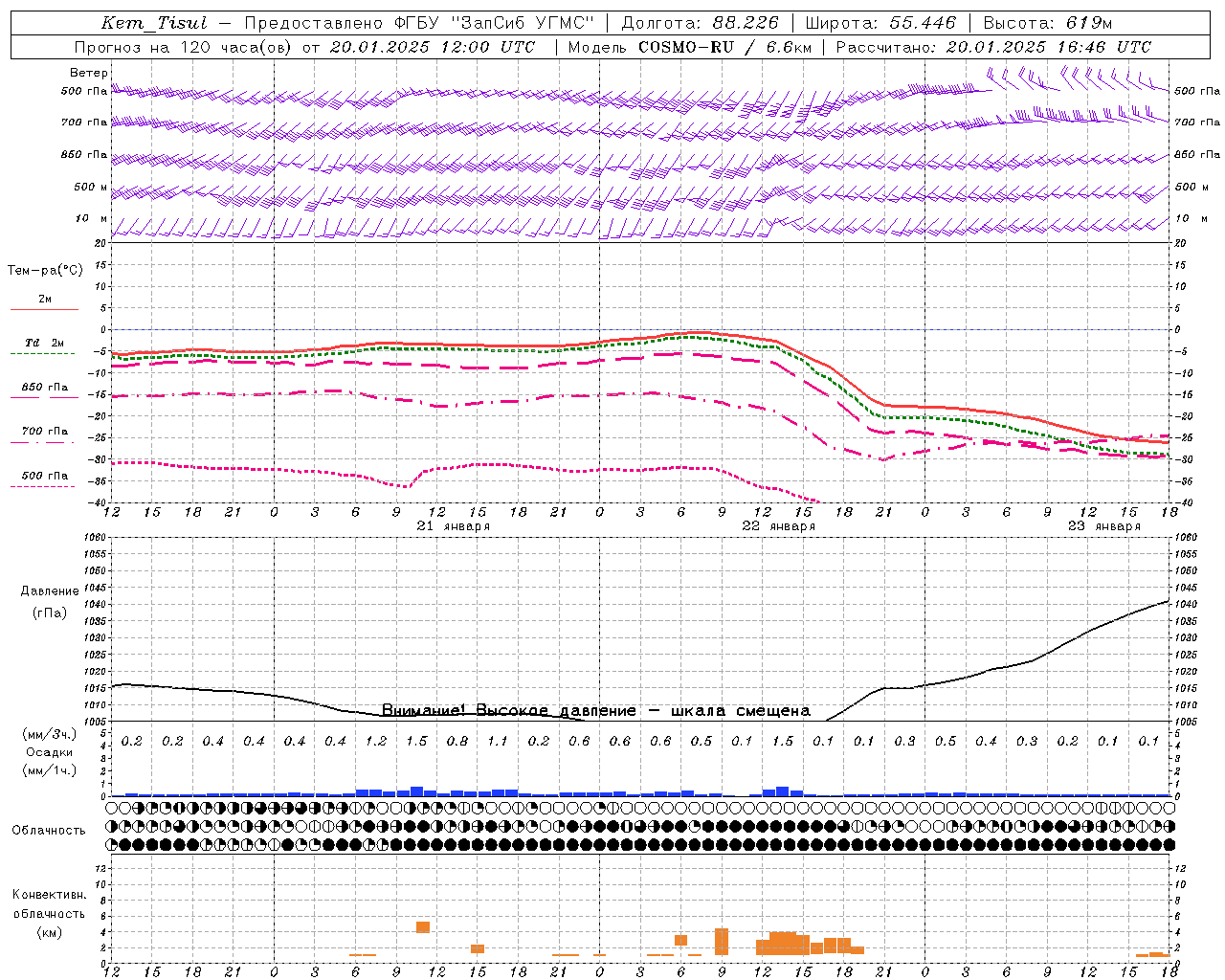The height and width of the screenshot is (980, 1225).
Task: Click the 21 января date label
Action: (x=454, y=526)
